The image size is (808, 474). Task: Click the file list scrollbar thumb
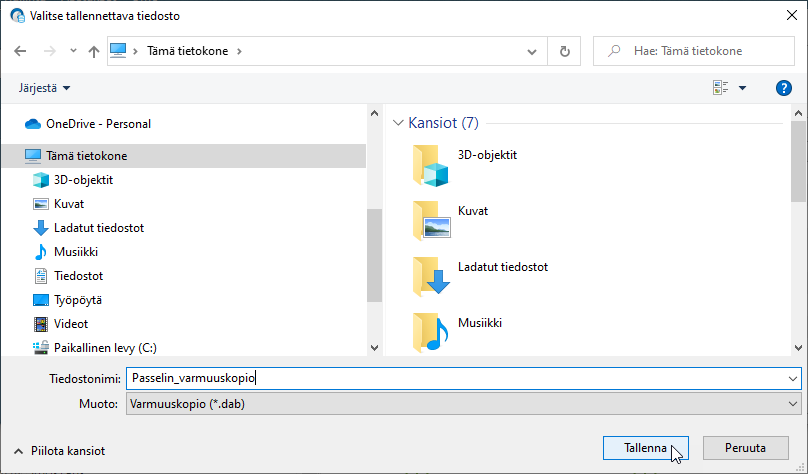pos(798,162)
